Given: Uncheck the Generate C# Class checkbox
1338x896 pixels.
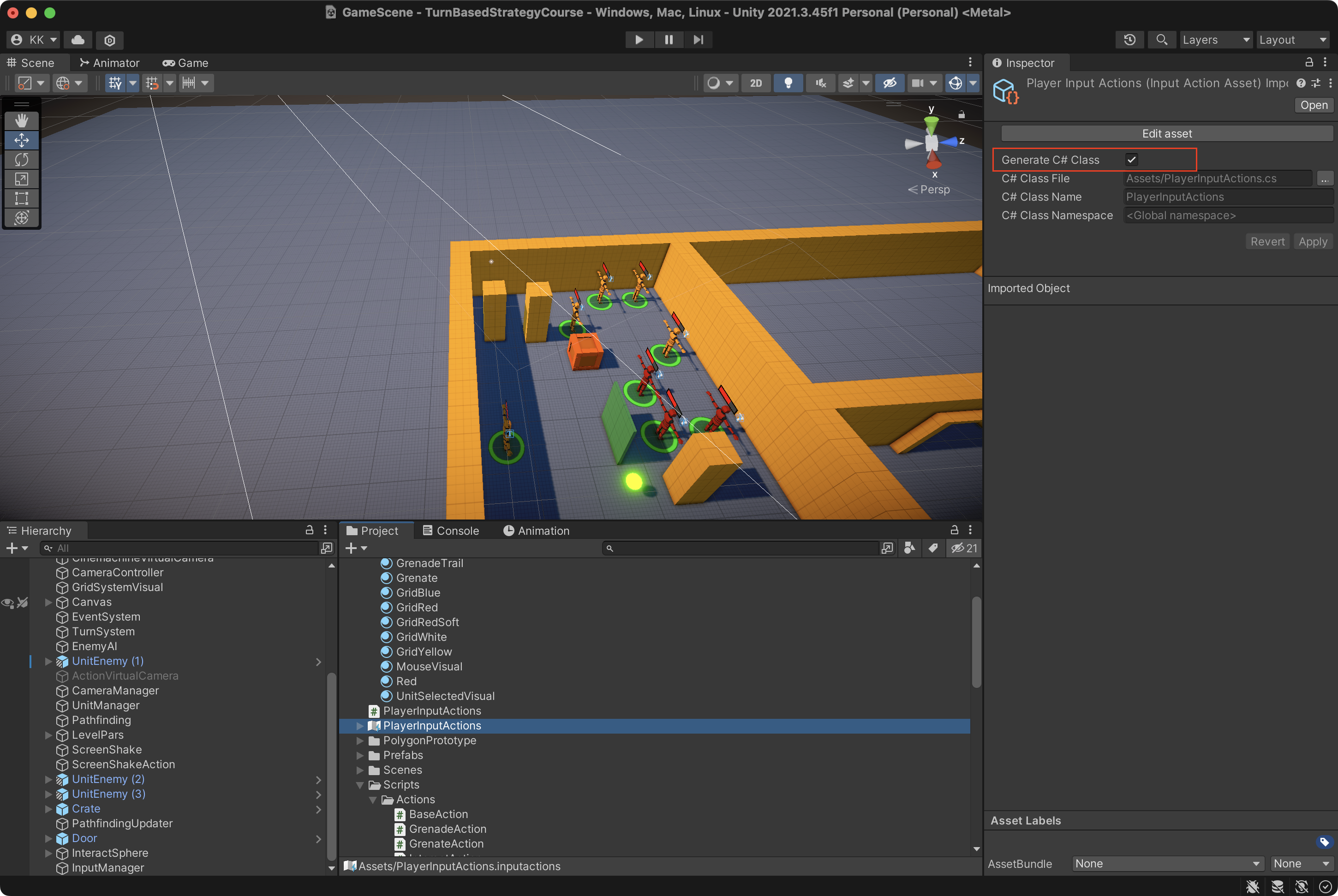Looking at the screenshot, I should (1132, 160).
